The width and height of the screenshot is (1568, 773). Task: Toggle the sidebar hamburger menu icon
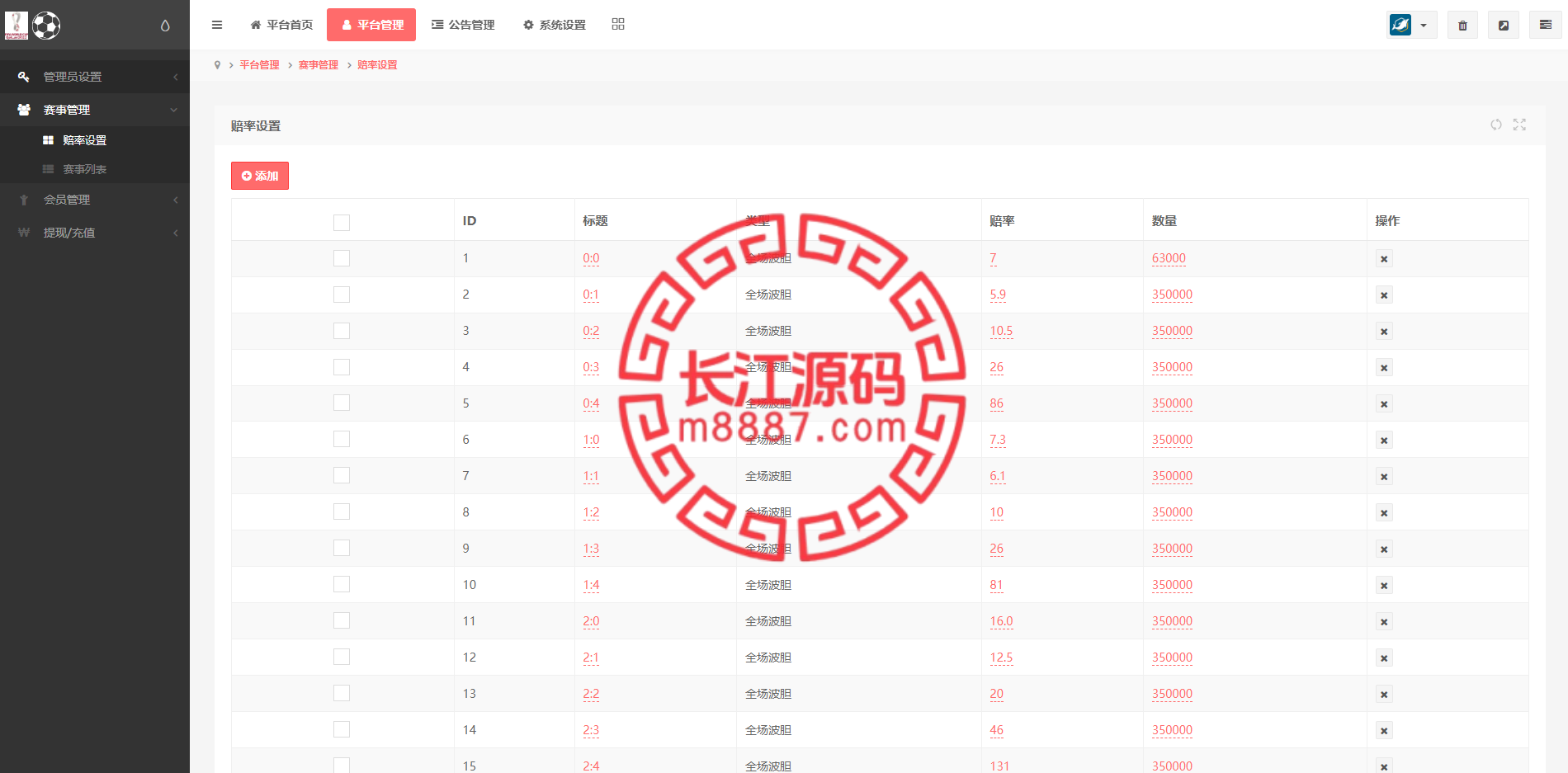pos(217,25)
